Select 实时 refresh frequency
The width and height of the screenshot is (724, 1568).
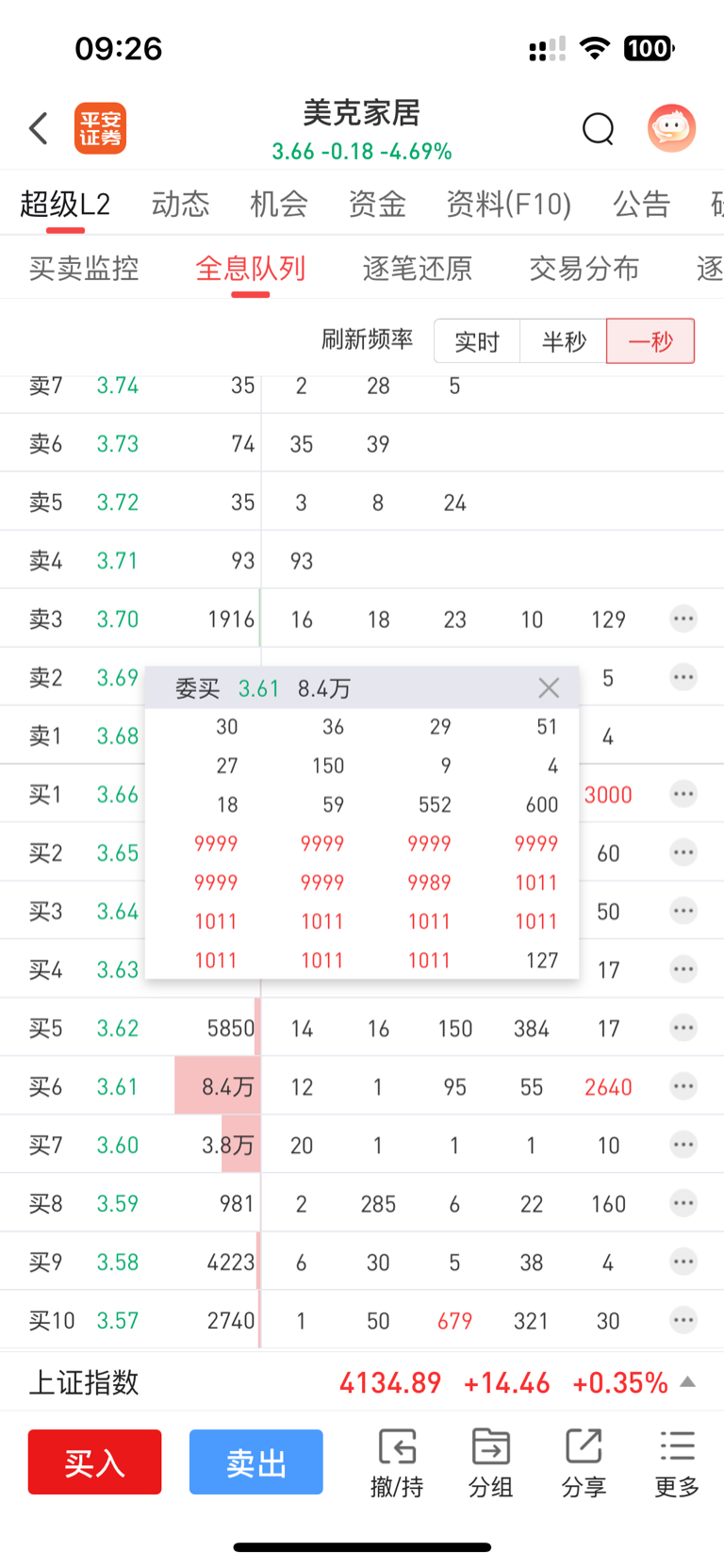[477, 341]
